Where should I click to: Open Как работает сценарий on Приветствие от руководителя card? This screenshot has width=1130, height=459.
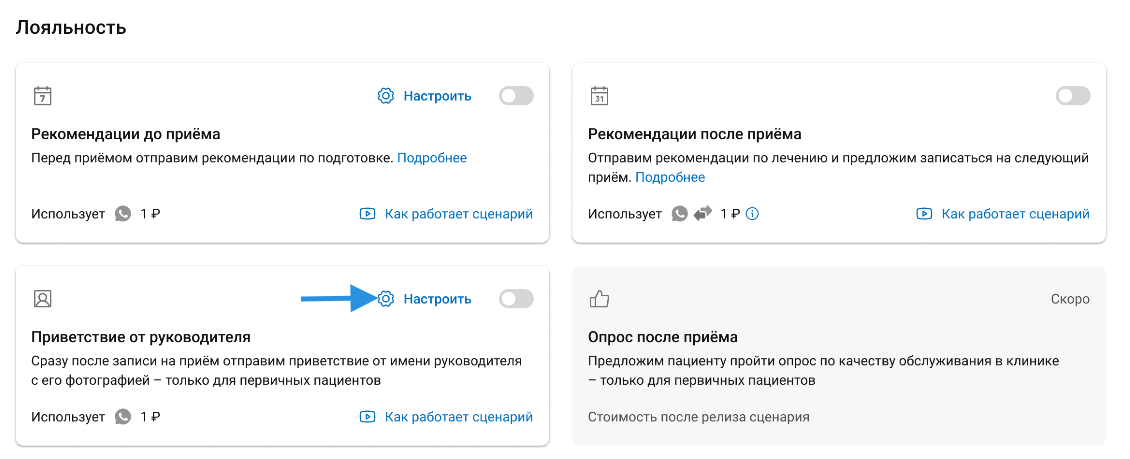458,416
